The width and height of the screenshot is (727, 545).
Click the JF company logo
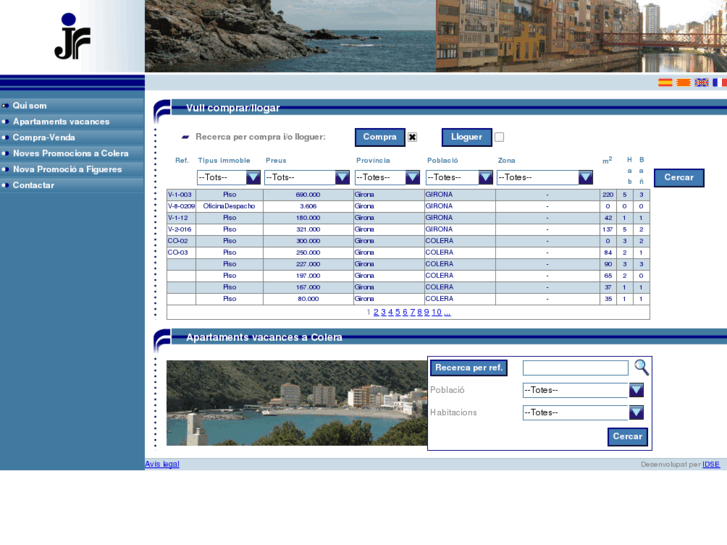coord(72,37)
